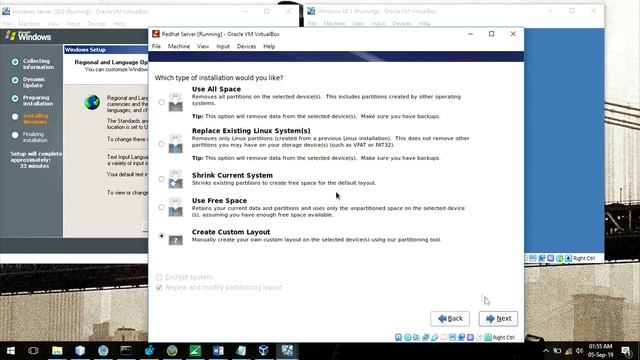This screenshot has height=360, width=640.
Task: Click volume icon in system tray
Action: pos(579,351)
